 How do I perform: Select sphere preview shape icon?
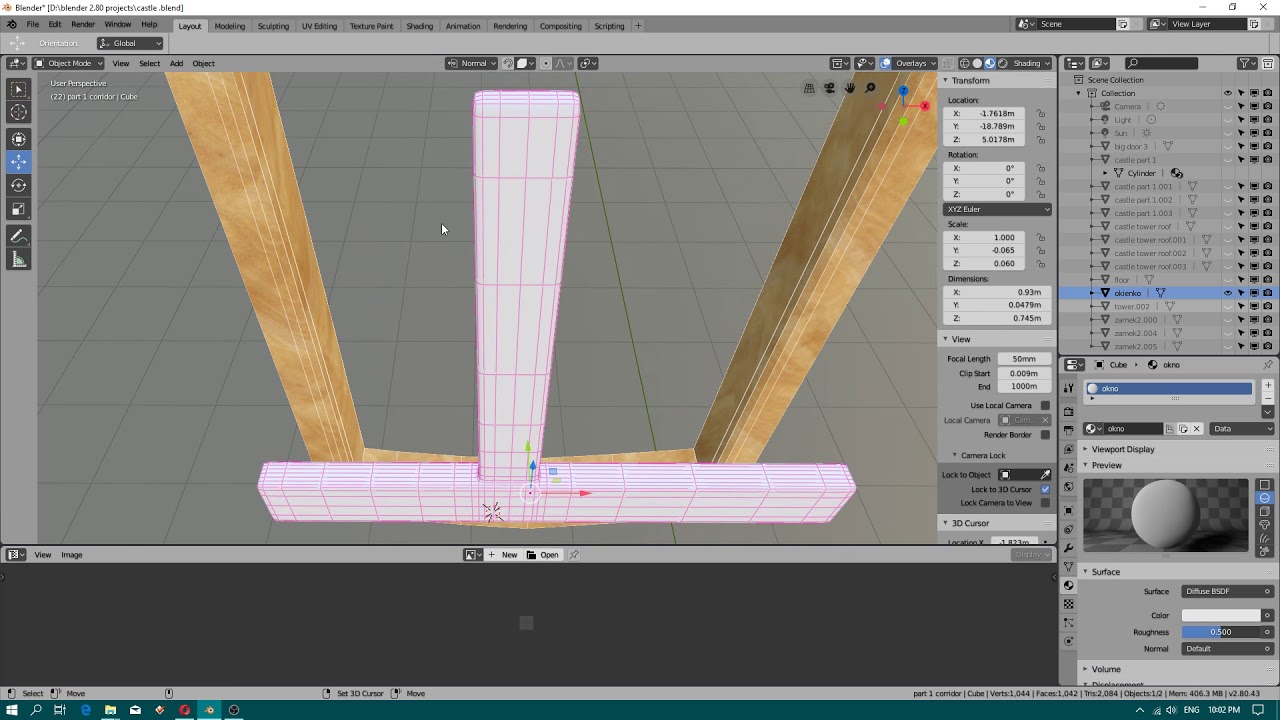pos(1265,498)
